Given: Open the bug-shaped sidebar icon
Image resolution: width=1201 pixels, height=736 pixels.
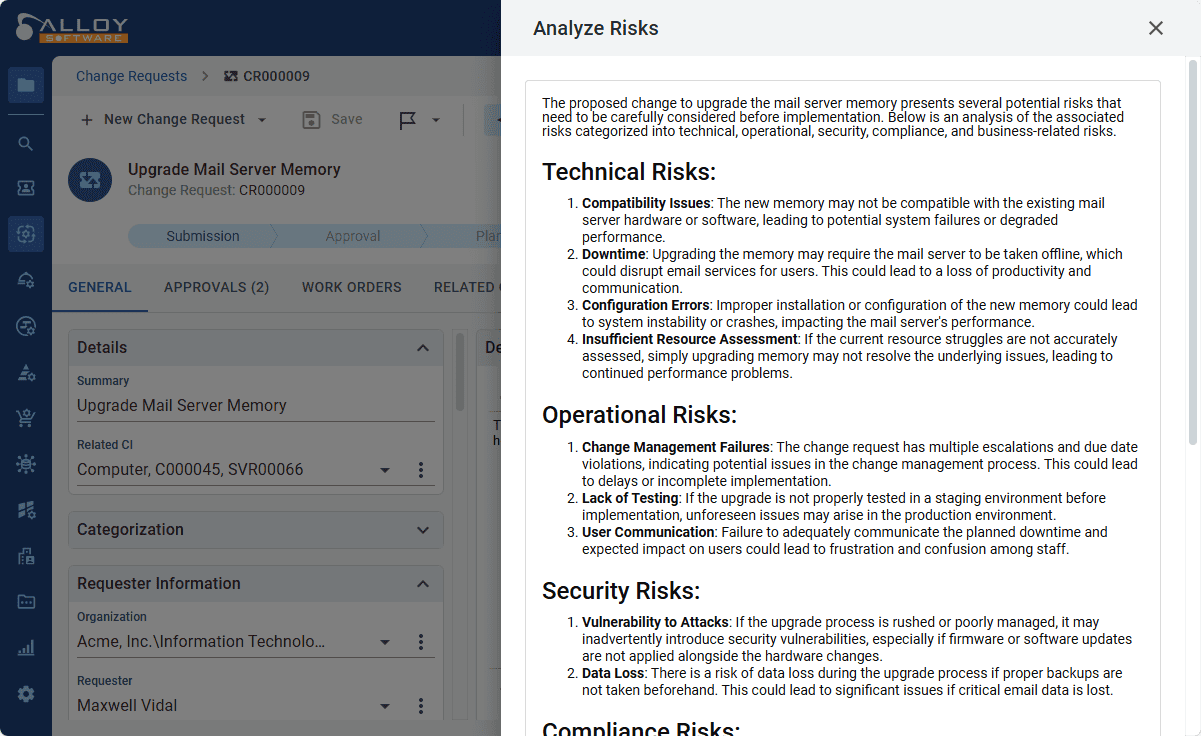Looking at the screenshot, I should coord(26,464).
